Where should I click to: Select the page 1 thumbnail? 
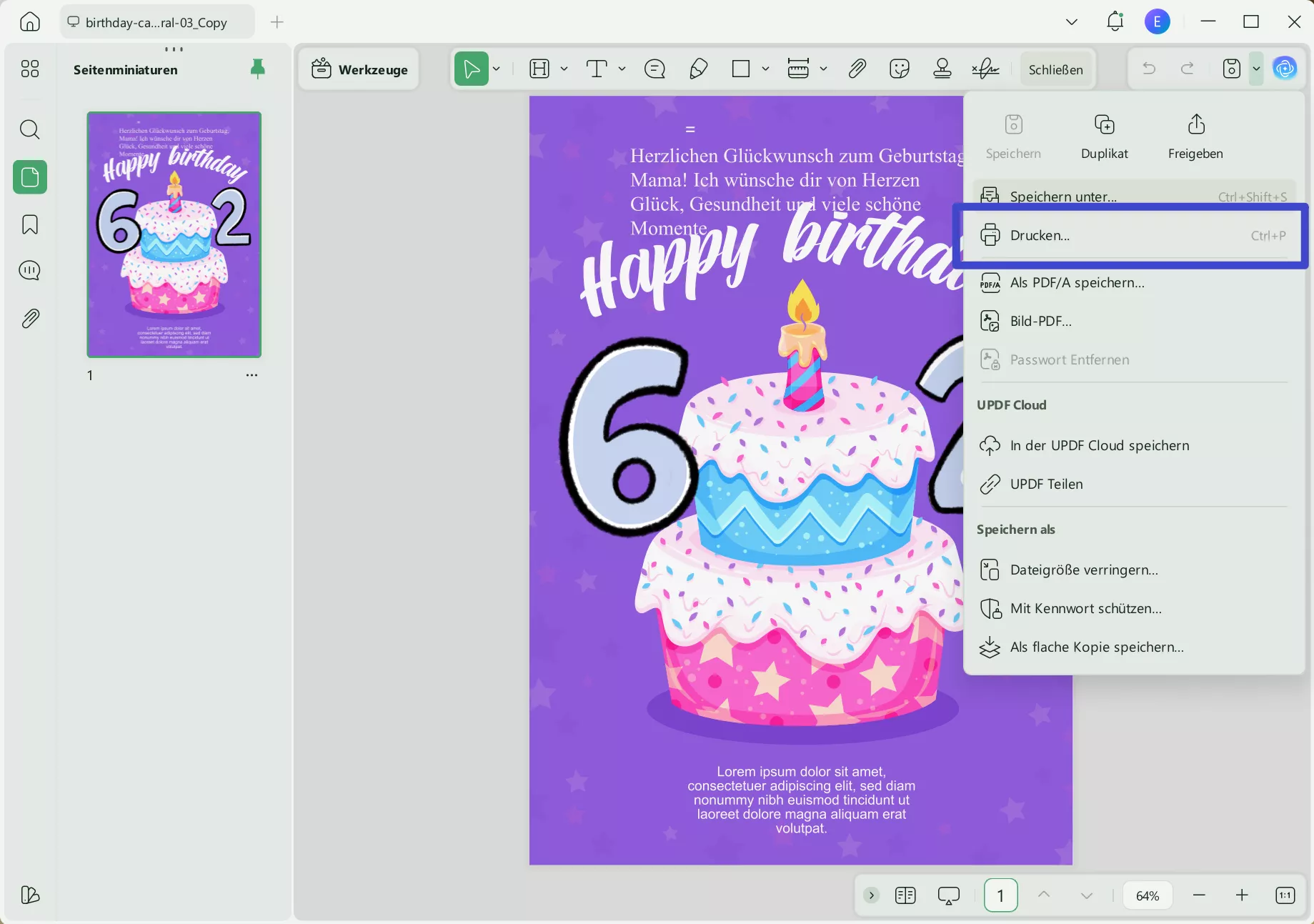tap(174, 234)
